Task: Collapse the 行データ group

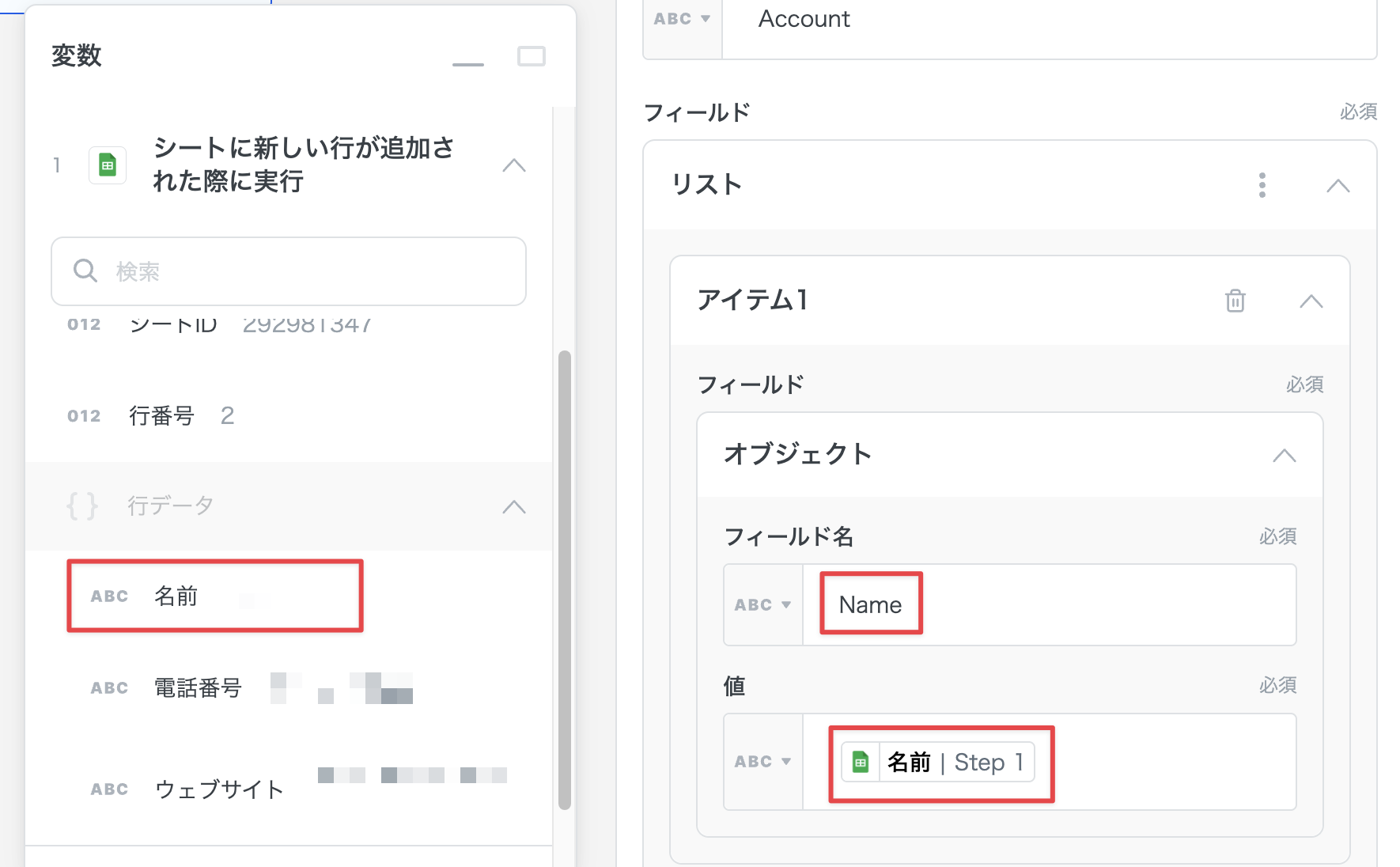Action: tap(514, 507)
